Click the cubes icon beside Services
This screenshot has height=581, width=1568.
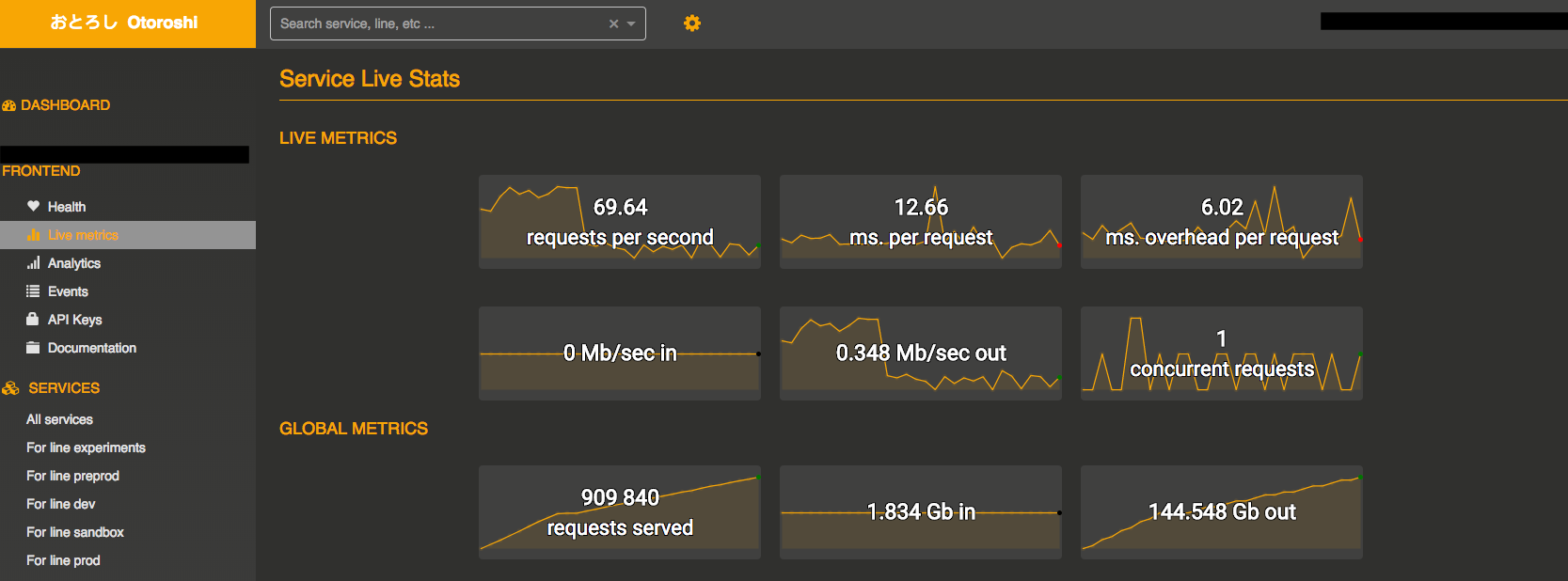coord(11,388)
